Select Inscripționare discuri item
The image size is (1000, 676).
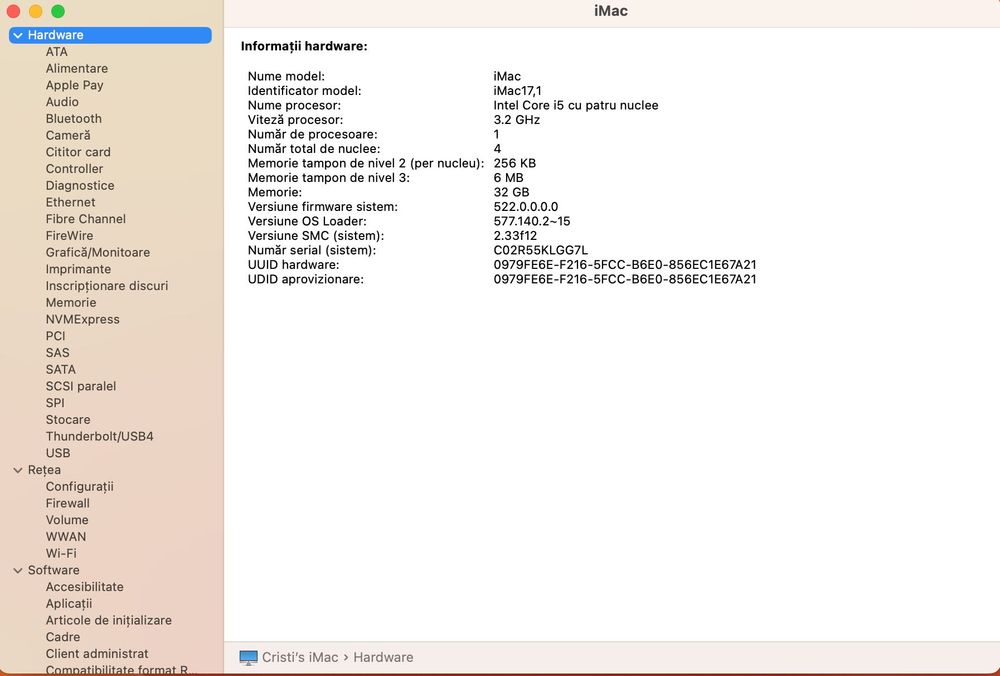(x=107, y=286)
